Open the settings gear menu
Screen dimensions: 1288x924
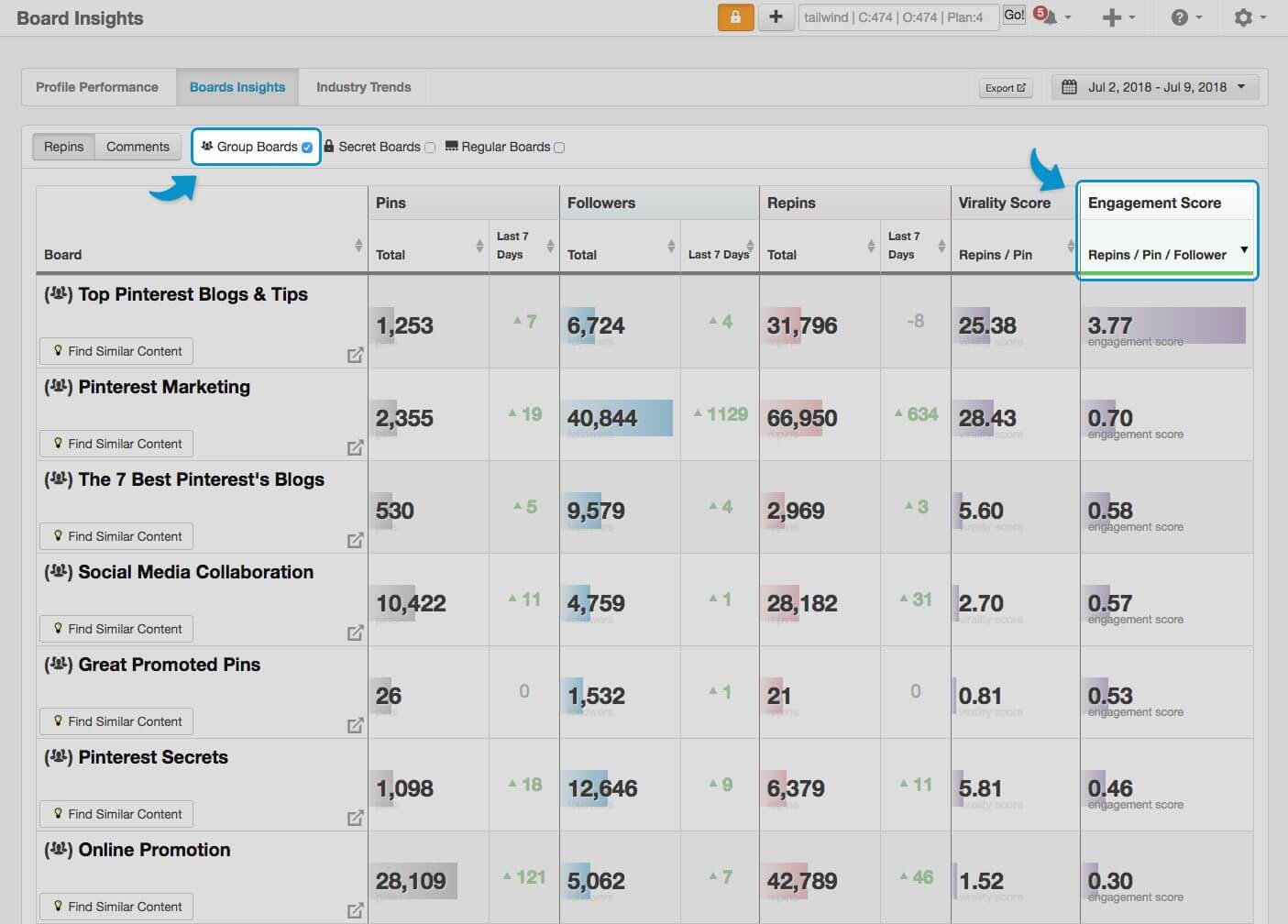tap(1249, 17)
